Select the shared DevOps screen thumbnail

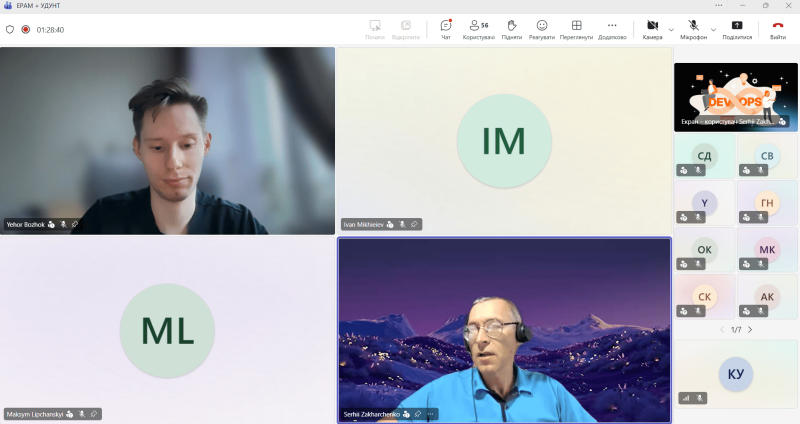click(735, 97)
